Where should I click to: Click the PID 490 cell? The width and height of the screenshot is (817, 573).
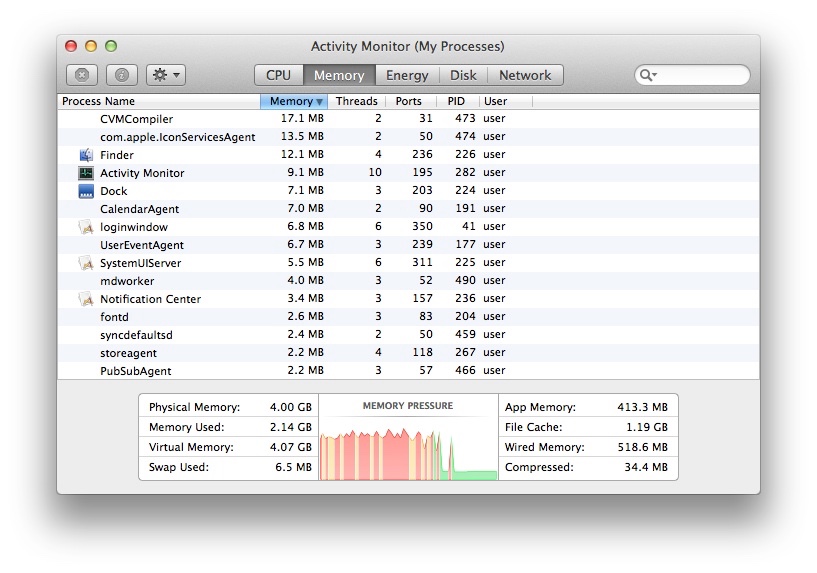(465, 280)
